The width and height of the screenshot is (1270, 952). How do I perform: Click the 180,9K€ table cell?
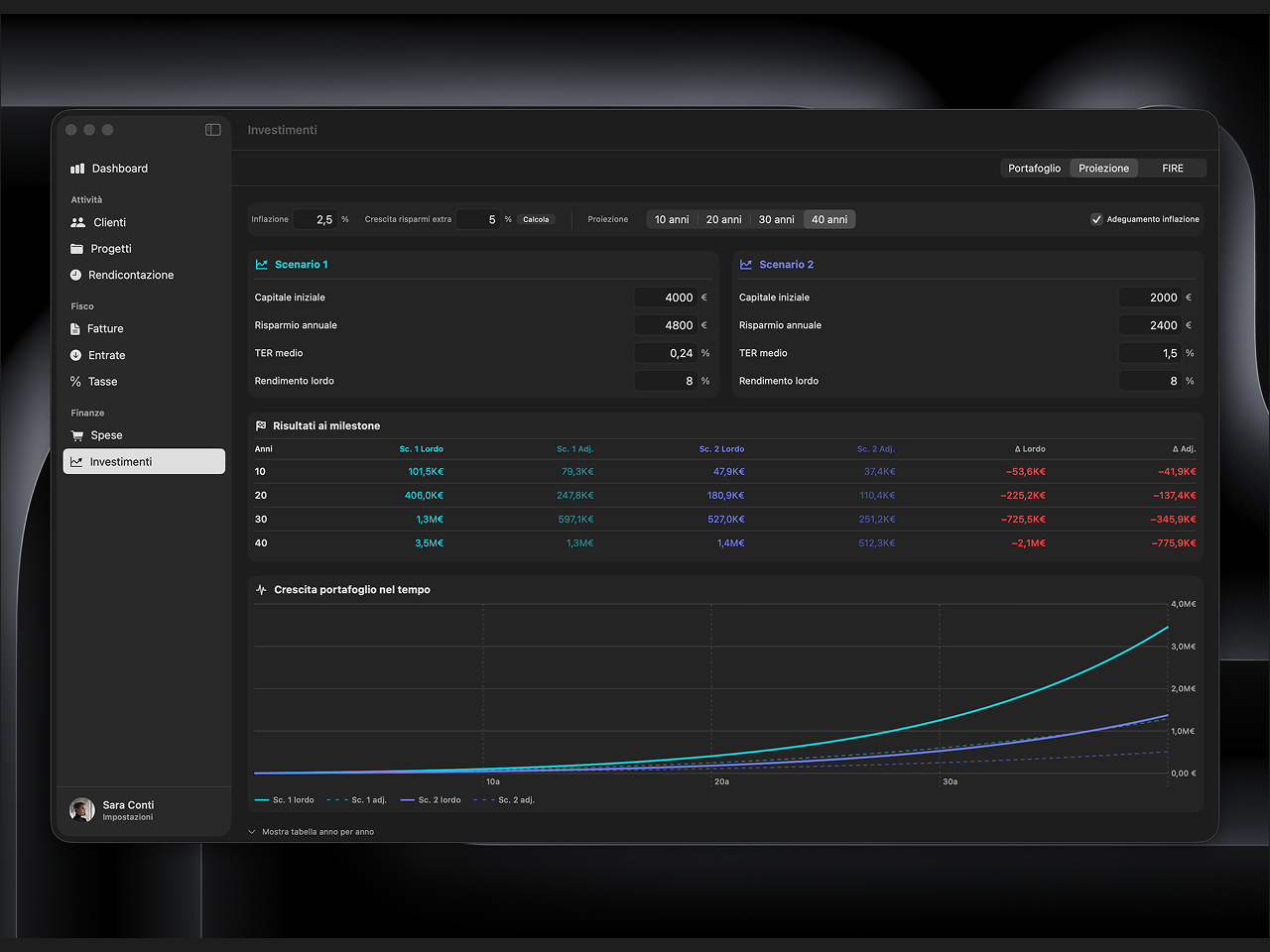pos(726,496)
